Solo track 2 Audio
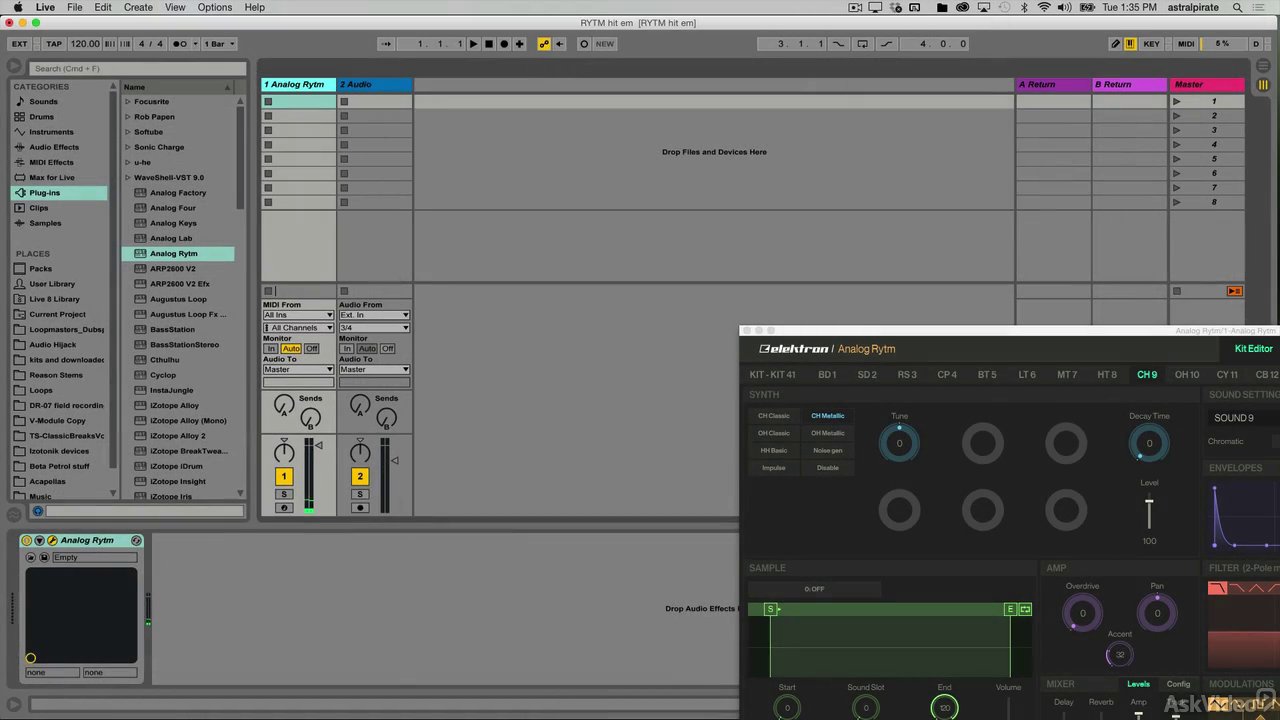This screenshot has width=1280, height=720. pyautogui.click(x=360, y=494)
